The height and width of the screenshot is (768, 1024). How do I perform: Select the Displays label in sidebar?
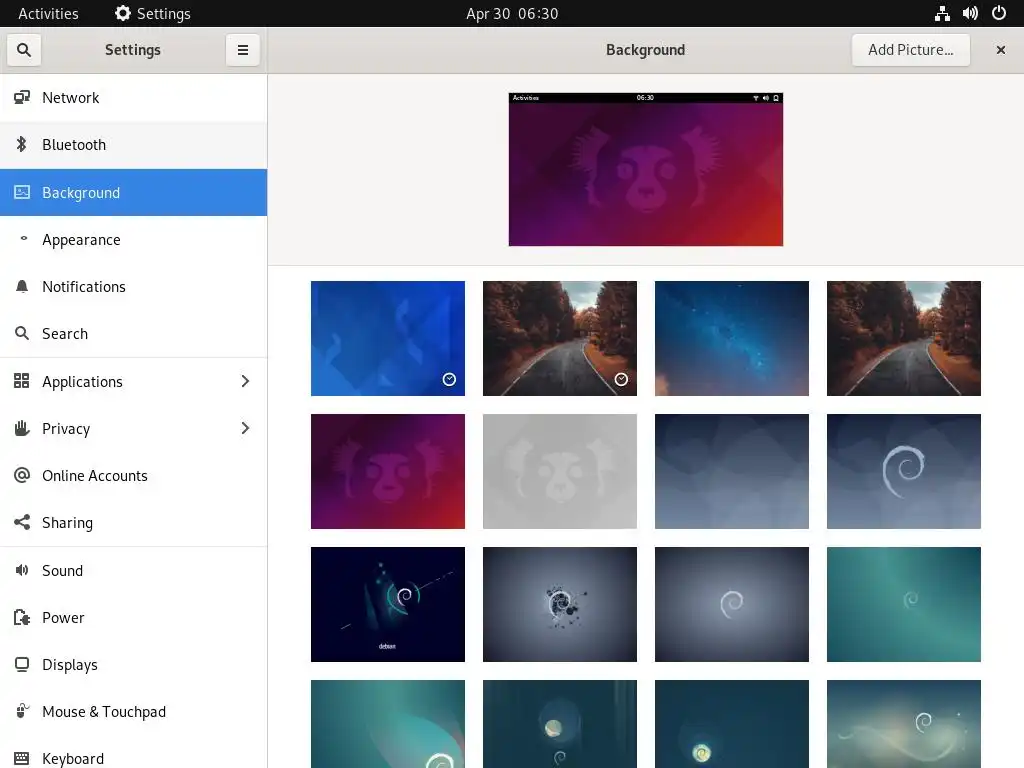[69, 665]
